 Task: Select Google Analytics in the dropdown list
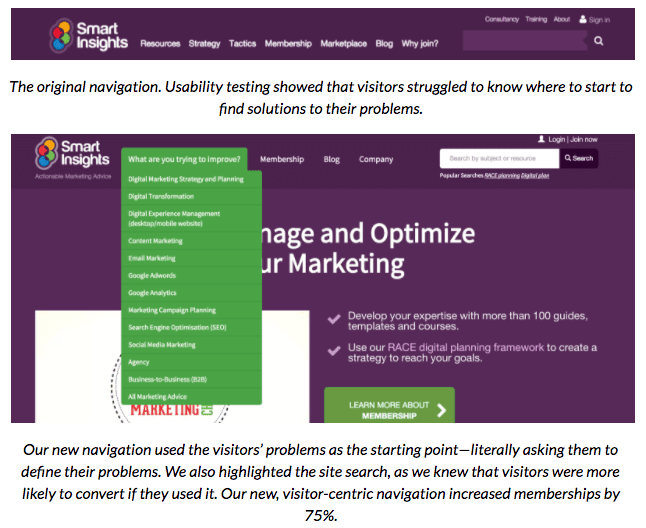point(152,293)
